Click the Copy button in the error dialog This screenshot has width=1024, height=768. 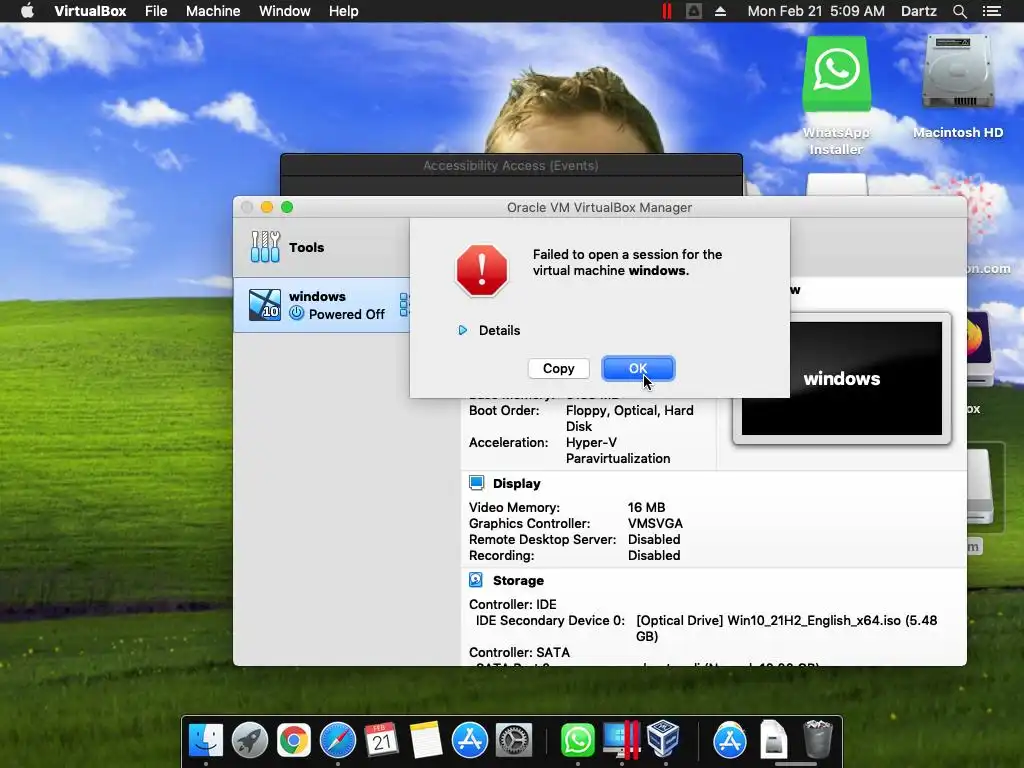click(x=558, y=368)
